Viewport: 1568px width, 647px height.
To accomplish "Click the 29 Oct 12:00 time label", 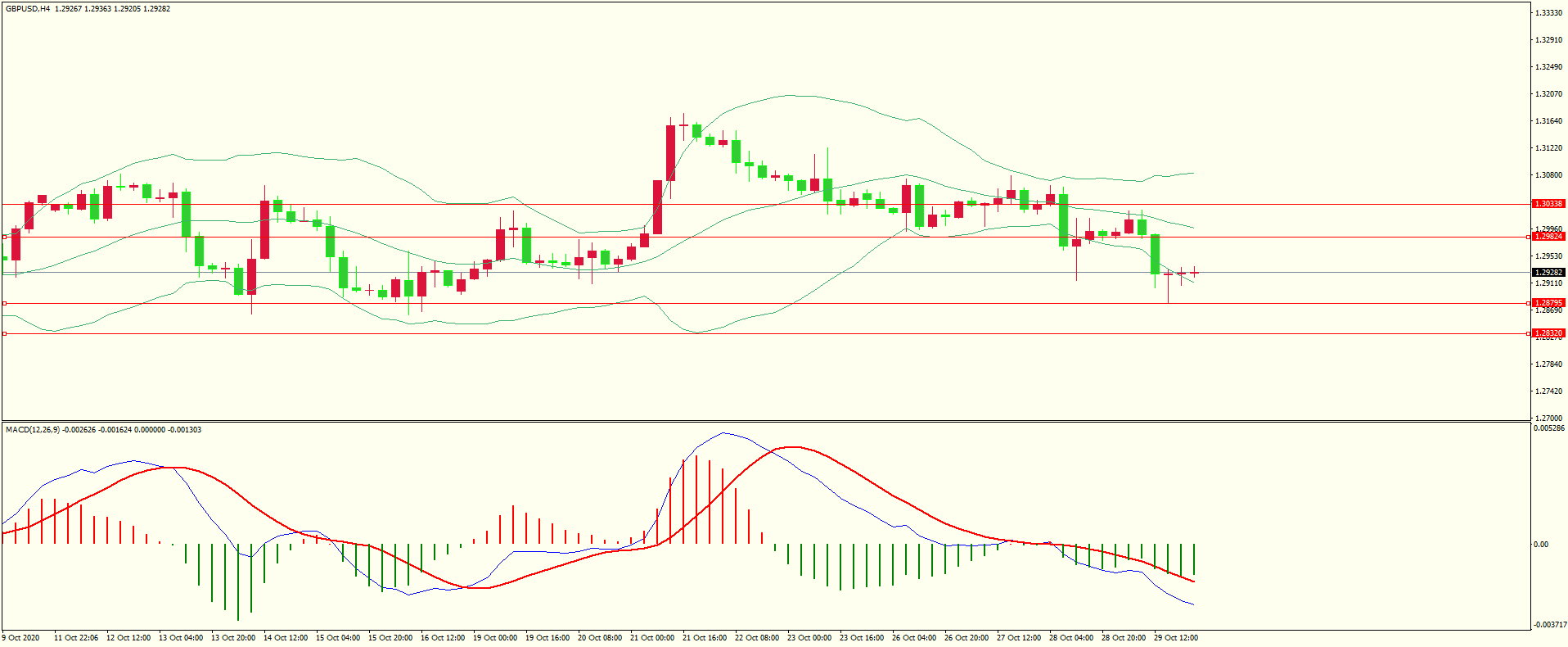I will [1176, 638].
